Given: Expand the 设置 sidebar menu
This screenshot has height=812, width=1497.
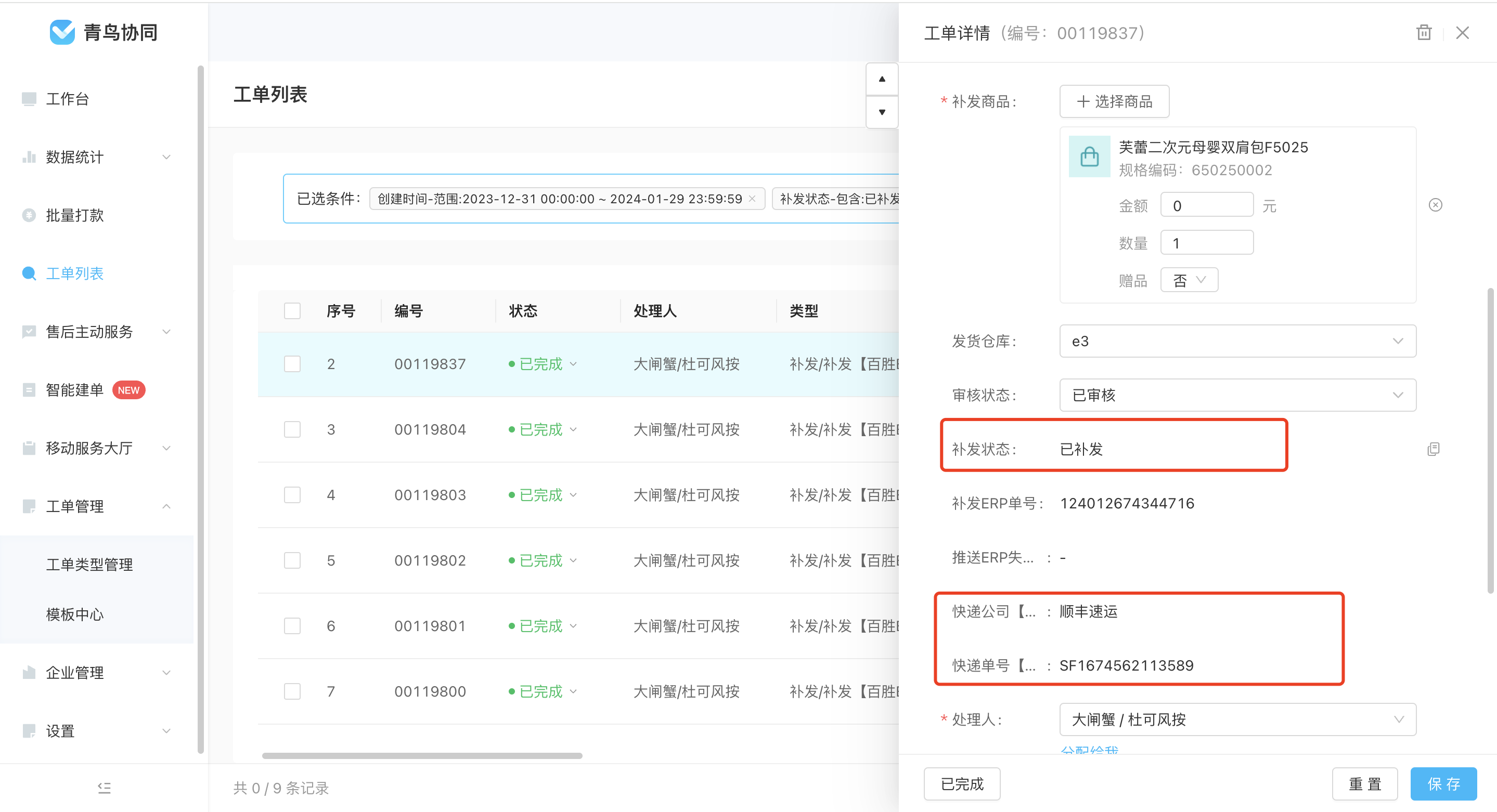Looking at the screenshot, I should click(x=96, y=731).
